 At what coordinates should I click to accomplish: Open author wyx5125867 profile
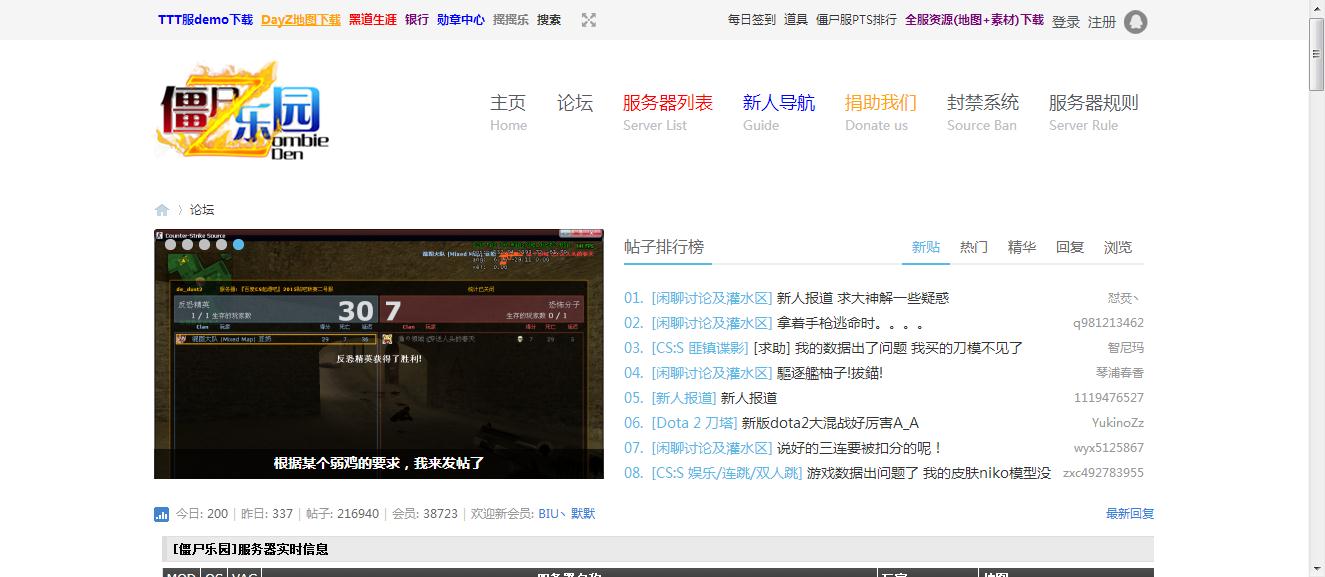[1109, 448]
